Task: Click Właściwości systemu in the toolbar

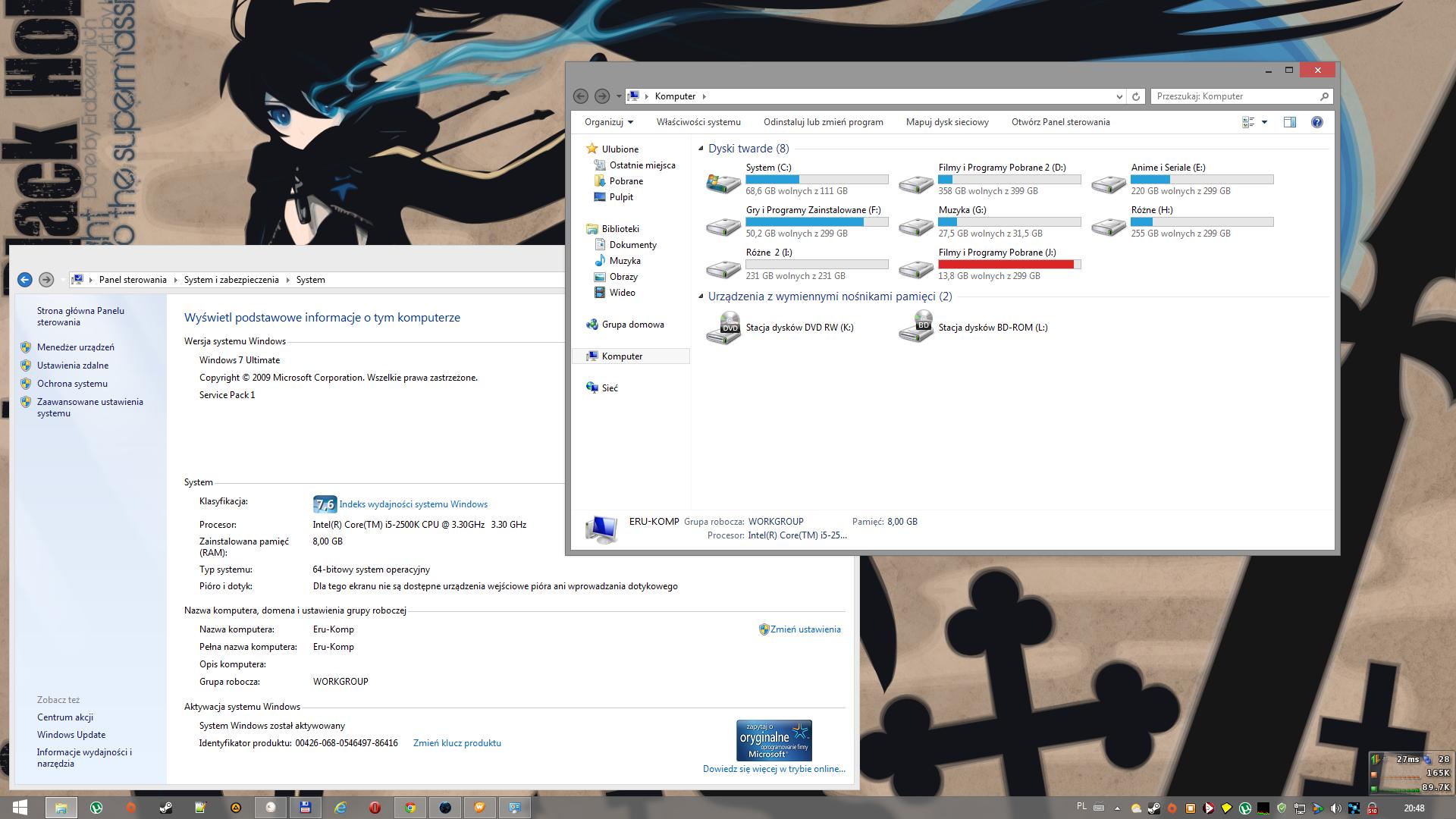Action: 698,122
